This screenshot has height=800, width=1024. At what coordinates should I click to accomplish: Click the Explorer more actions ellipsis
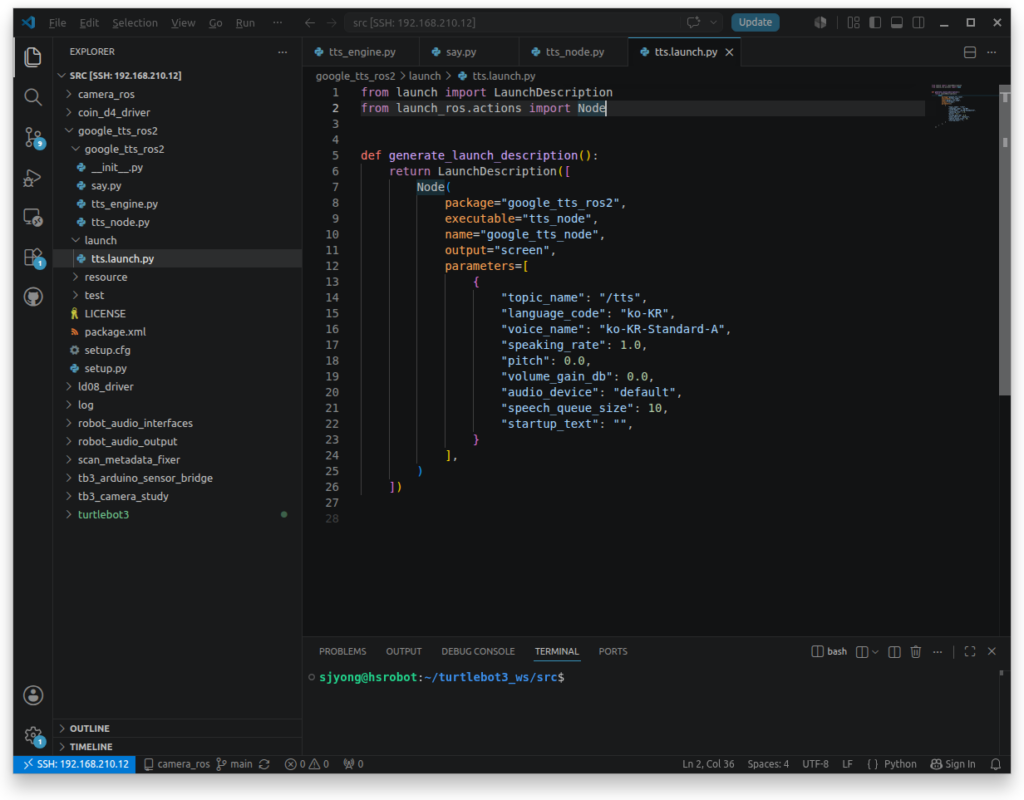282,52
